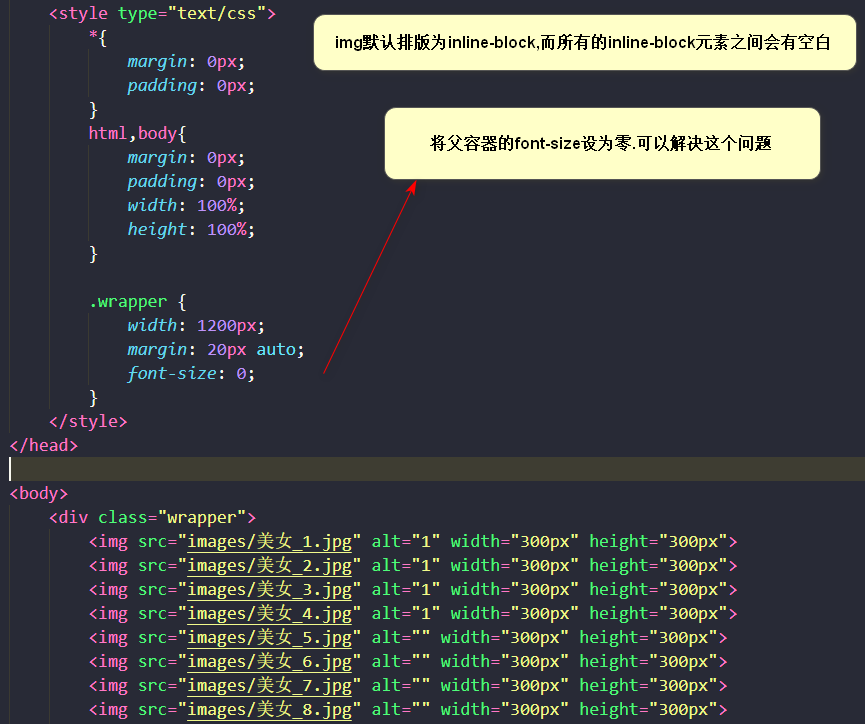
Task: Click alt="1" on the 美女_3.jpg line
Action: (405, 589)
